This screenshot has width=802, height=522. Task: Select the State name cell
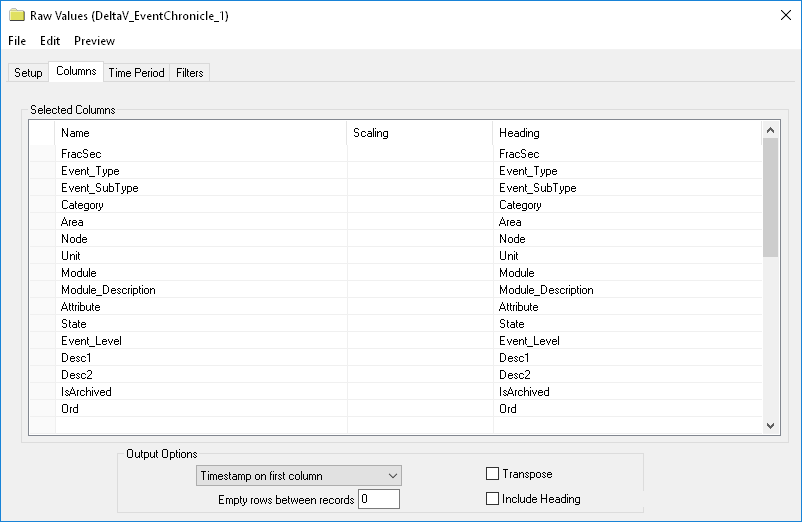[200, 324]
